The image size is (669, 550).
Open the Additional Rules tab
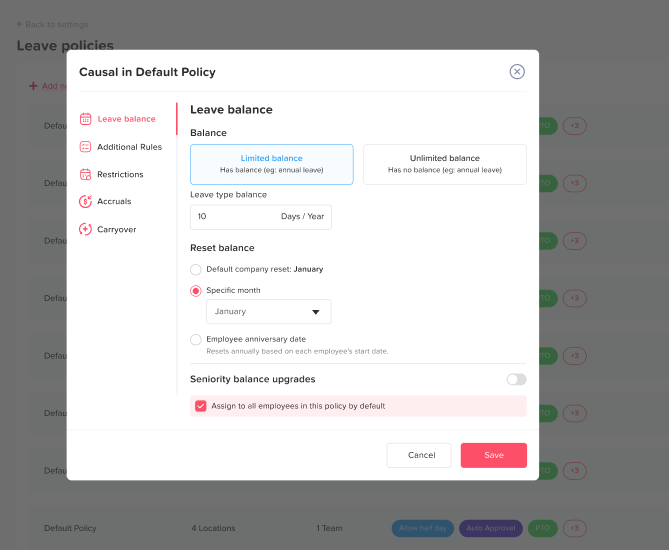click(129, 147)
